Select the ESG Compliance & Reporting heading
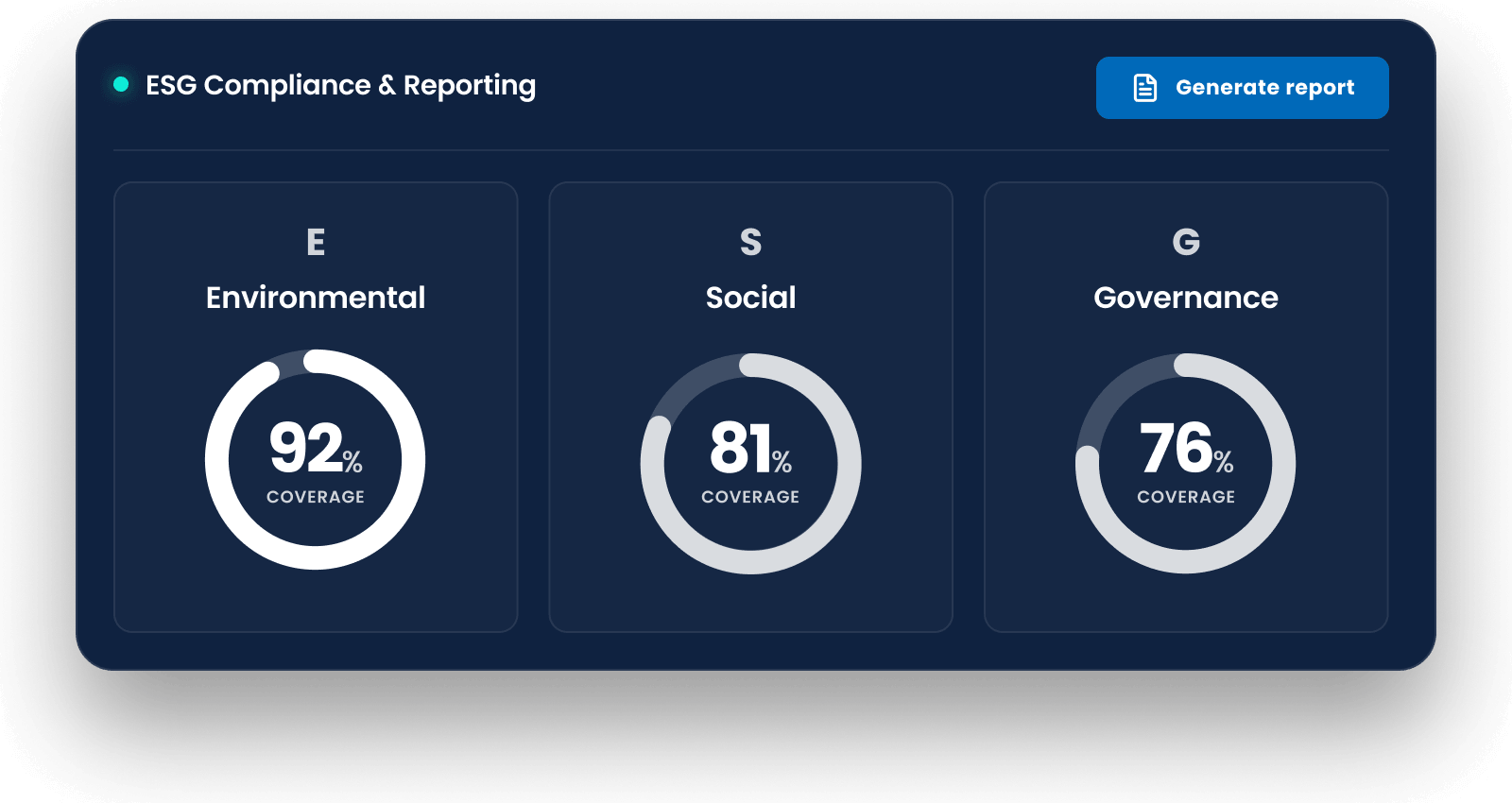This screenshot has height=803, width=1512. [x=340, y=86]
